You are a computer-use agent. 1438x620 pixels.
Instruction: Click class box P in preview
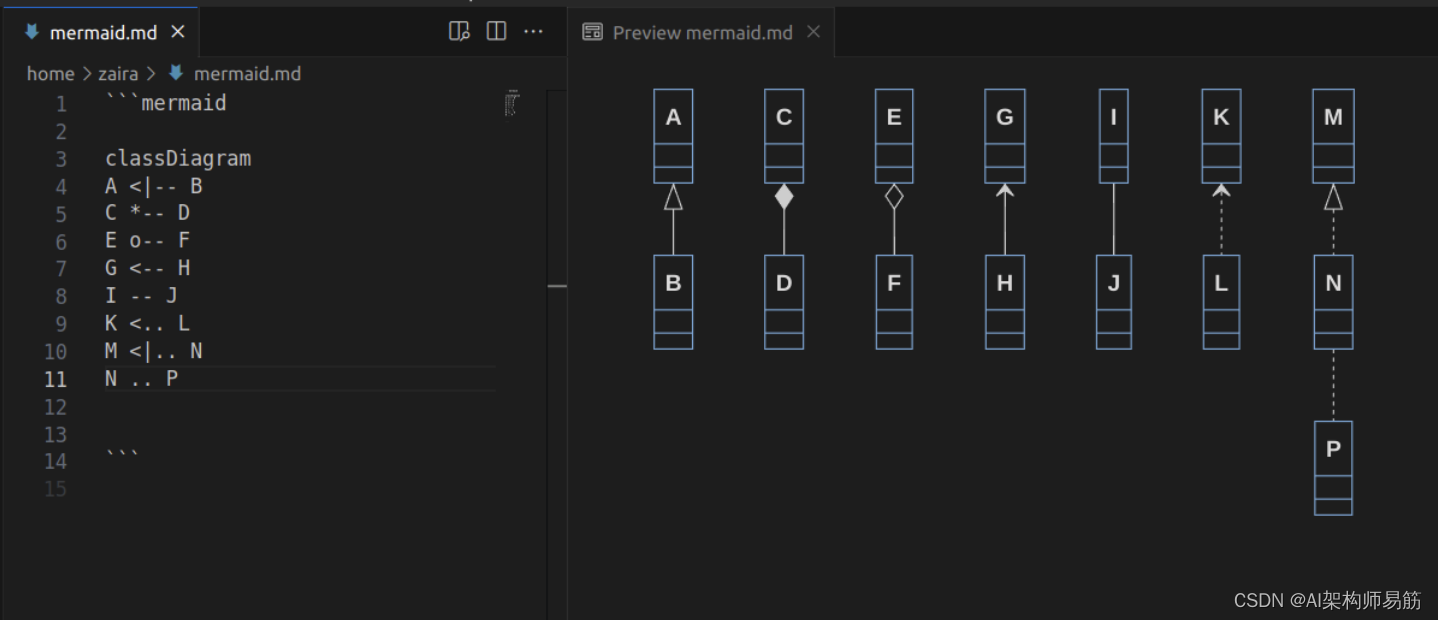click(1333, 468)
